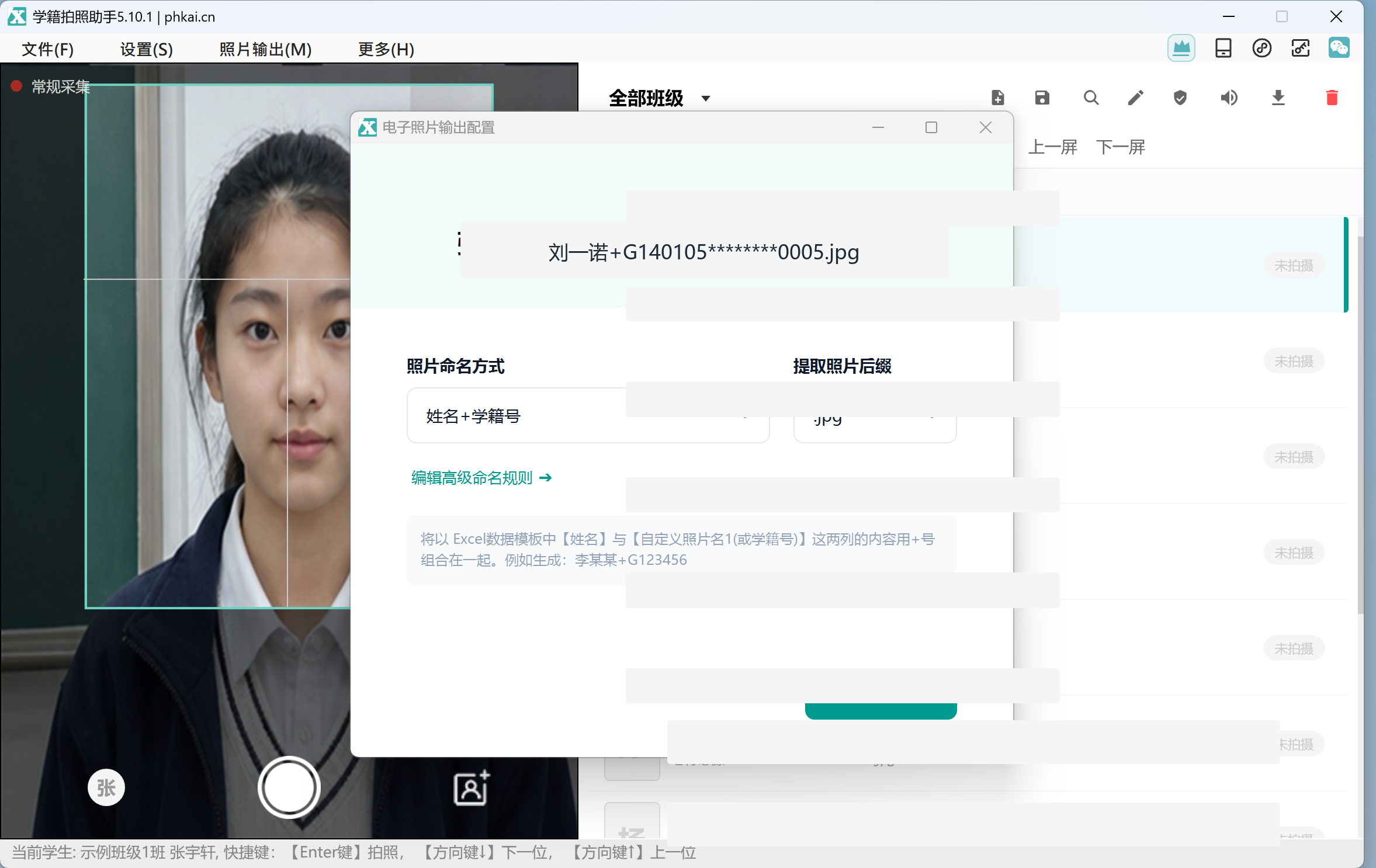Screen dimensions: 1376x868
Task: Click the green confirm button at dialog bottom
Action: pyautogui.click(x=881, y=710)
